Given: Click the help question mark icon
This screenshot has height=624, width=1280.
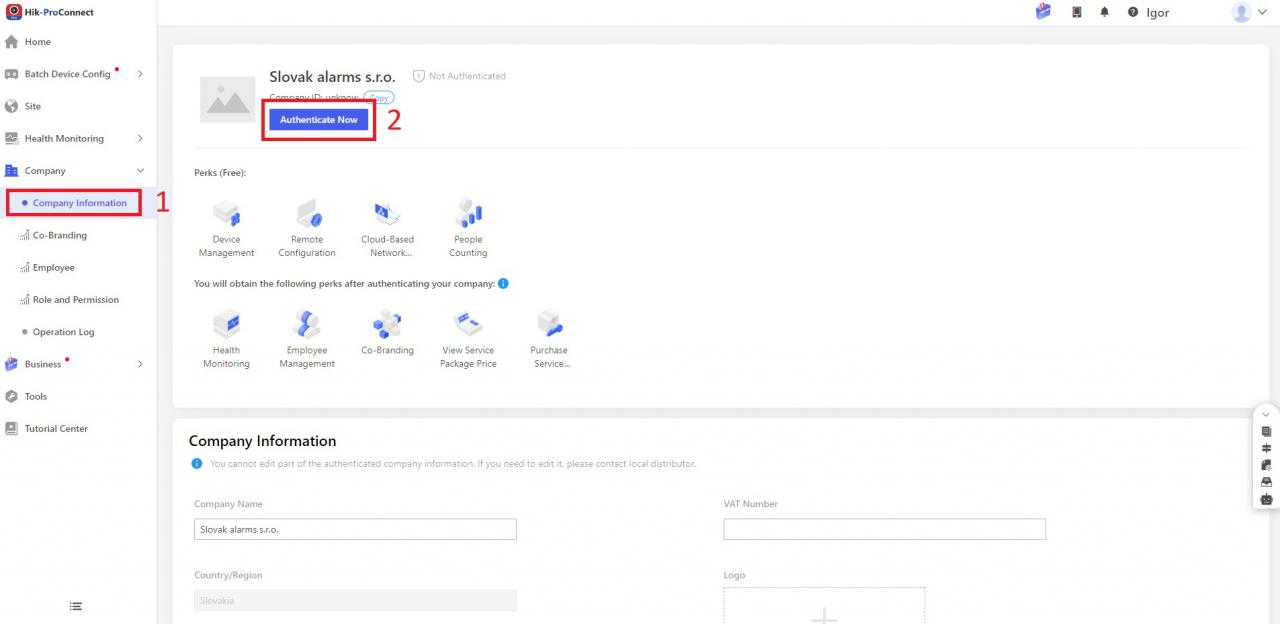Looking at the screenshot, I should coord(1133,12).
